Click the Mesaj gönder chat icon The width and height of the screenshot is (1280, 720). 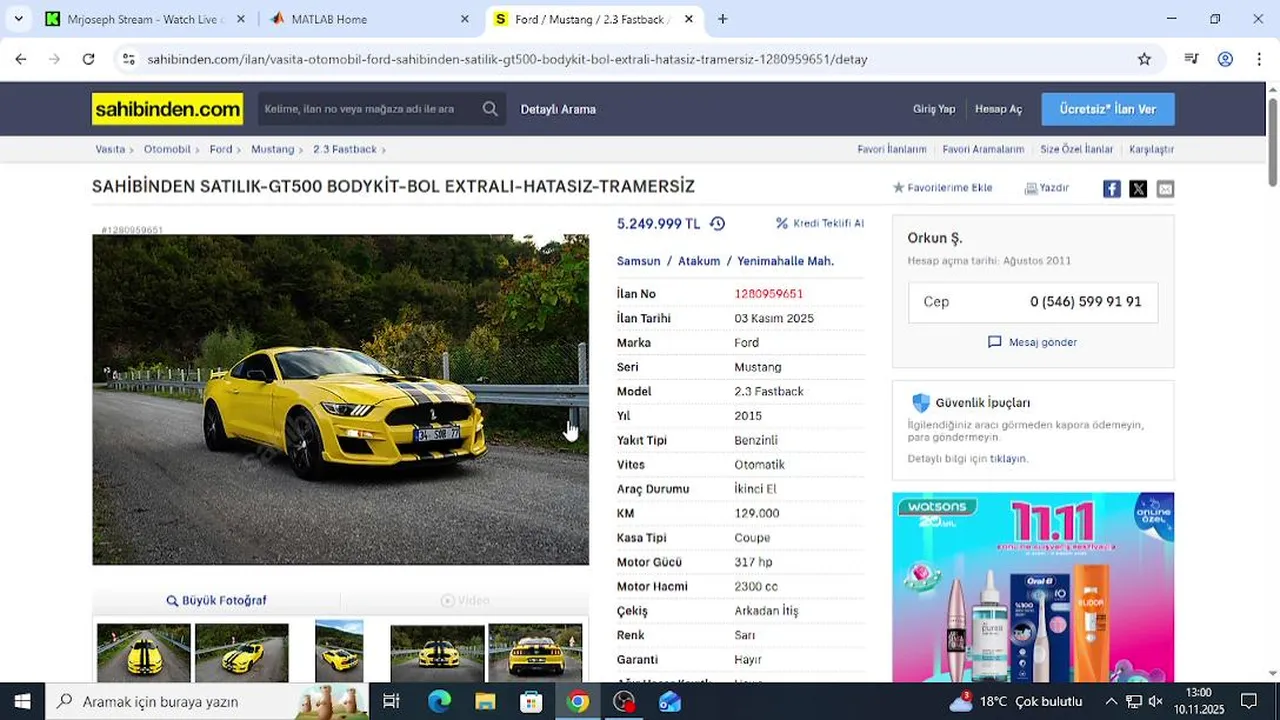(994, 342)
